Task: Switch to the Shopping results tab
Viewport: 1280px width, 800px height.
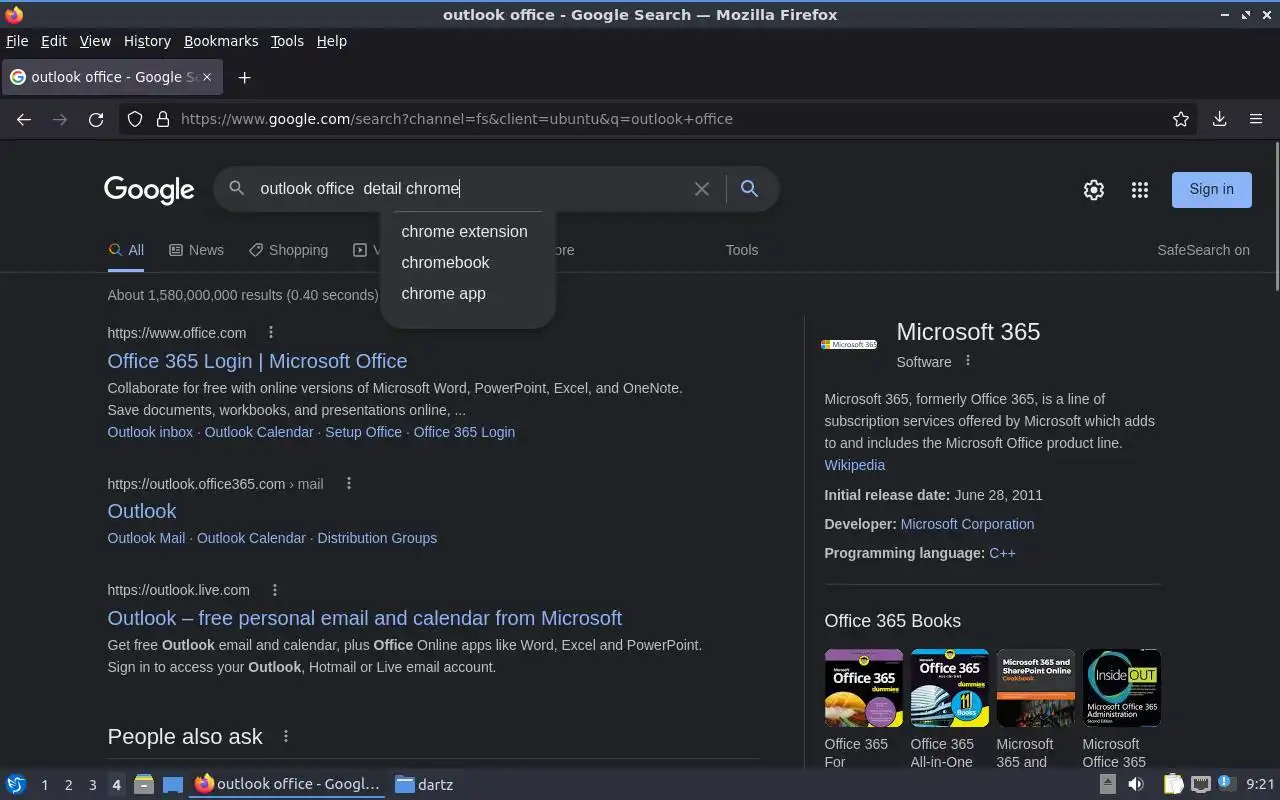Action: point(288,250)
